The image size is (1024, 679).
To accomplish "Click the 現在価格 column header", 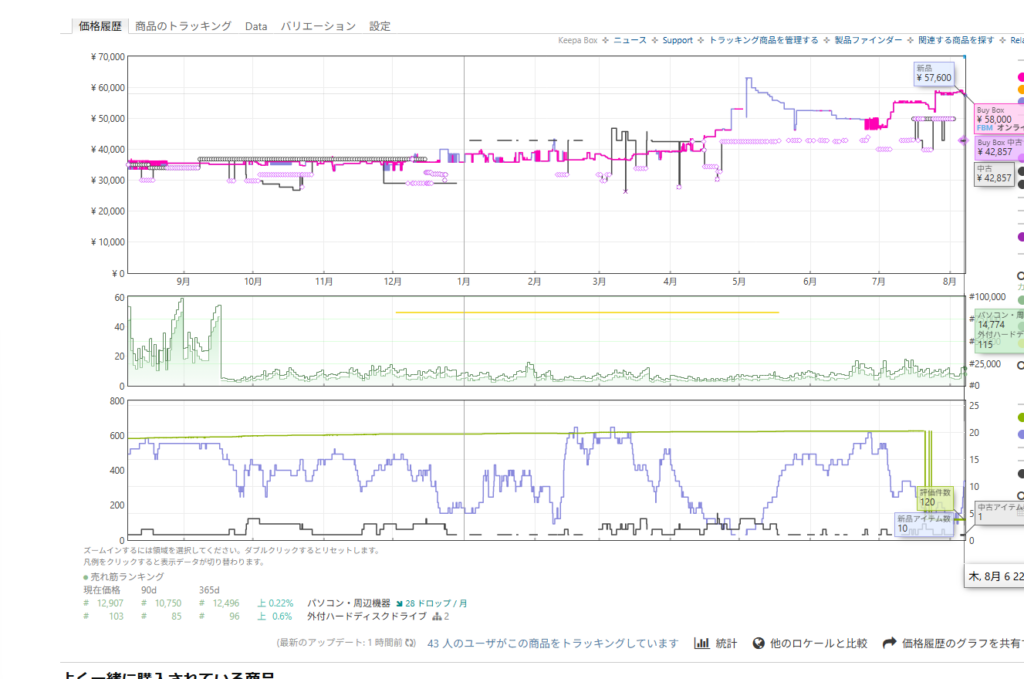I will (102, 590).
